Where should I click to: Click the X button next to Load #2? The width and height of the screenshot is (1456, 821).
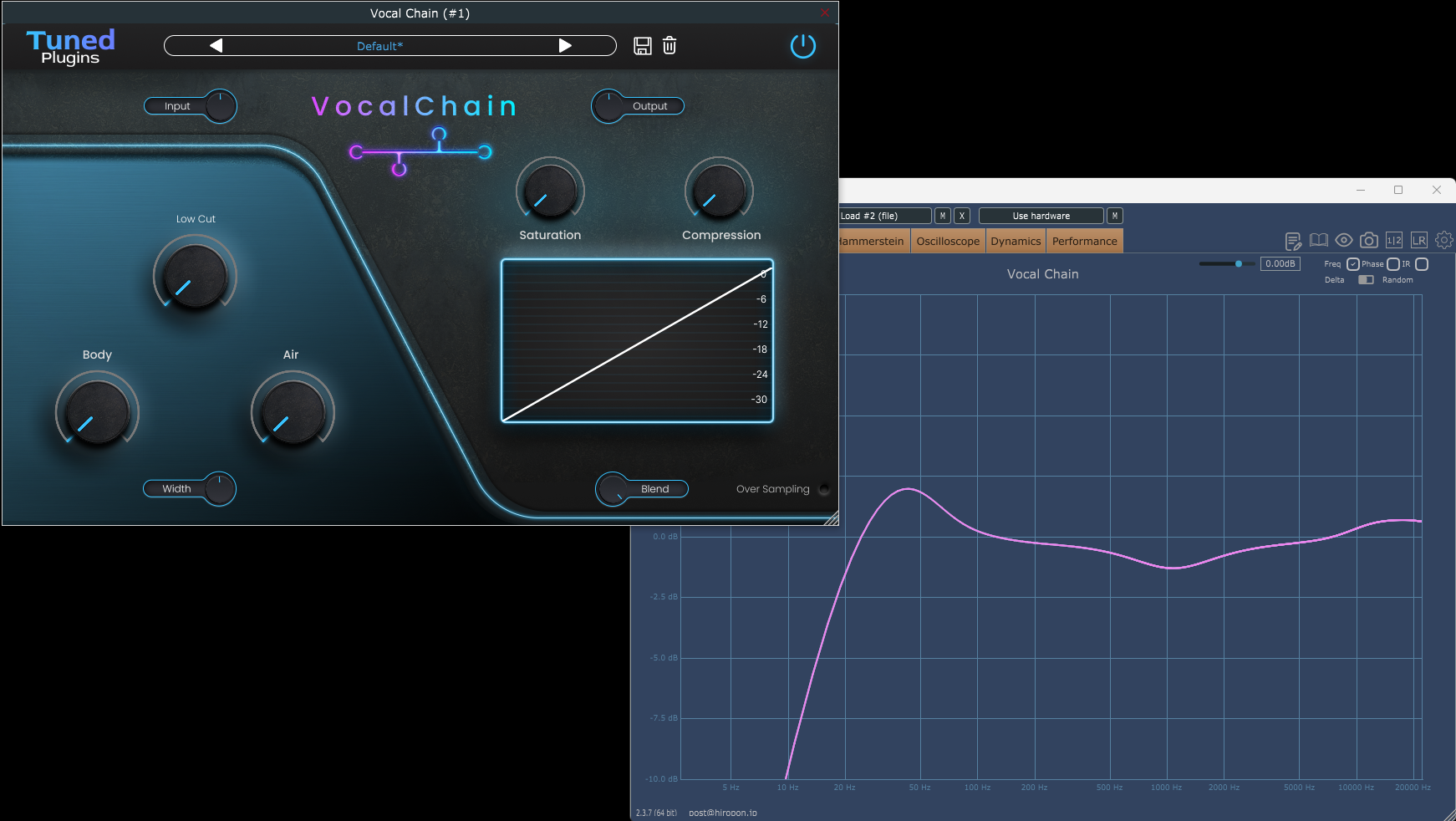[962, 216]
